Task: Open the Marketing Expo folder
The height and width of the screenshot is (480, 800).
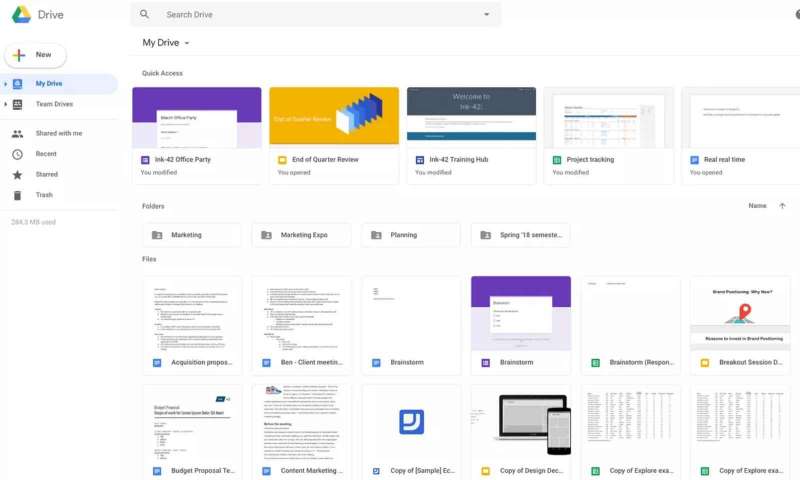Action: pos(301,235)
